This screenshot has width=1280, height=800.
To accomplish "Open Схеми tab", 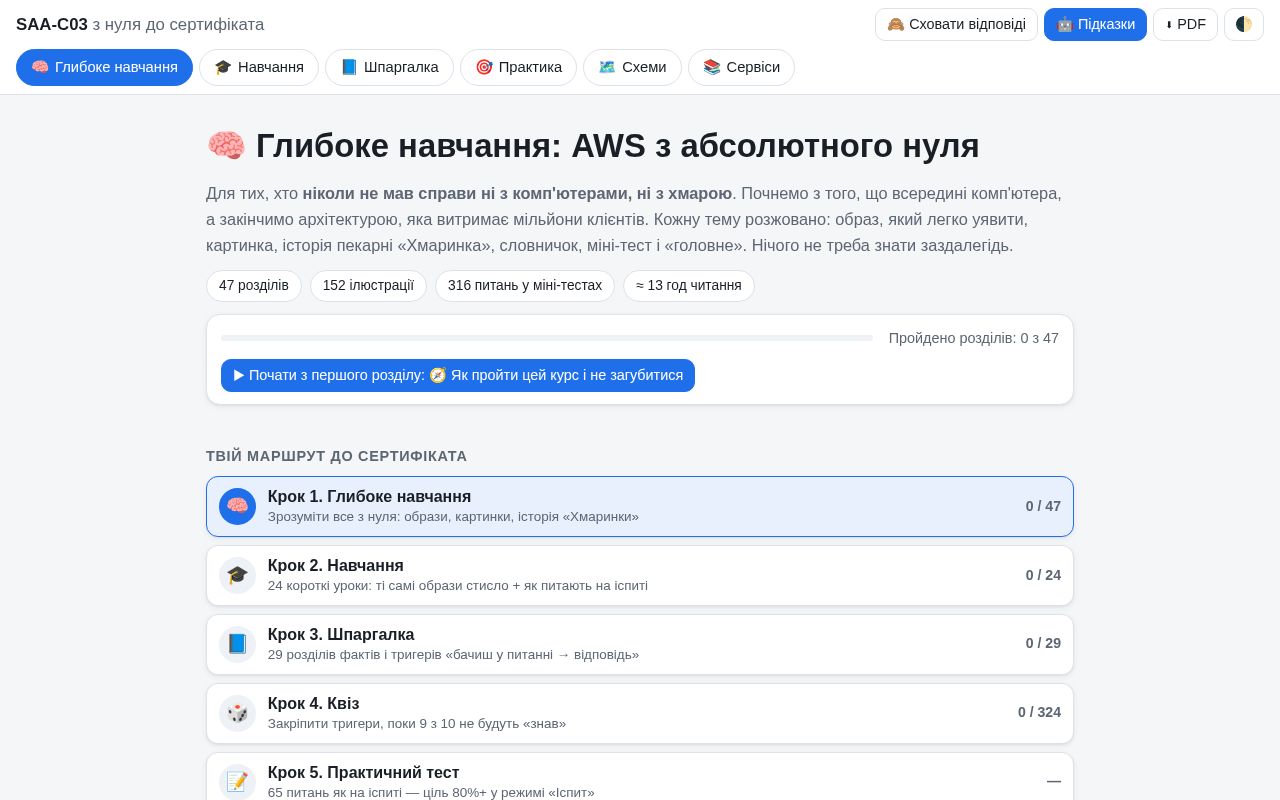I will pos(632,67).
